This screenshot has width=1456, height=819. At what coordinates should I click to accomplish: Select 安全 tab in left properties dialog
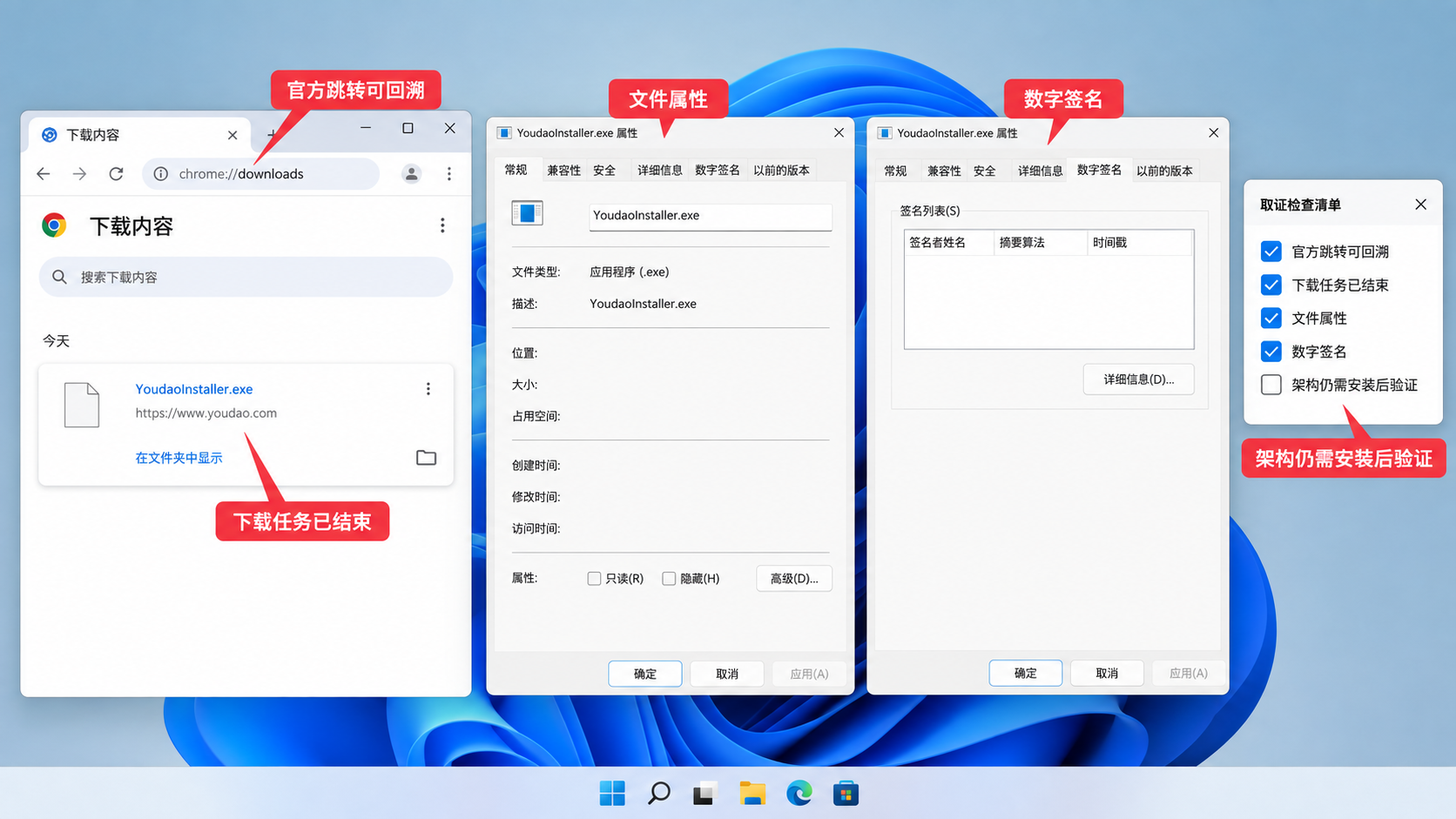[x=604, y=171]
